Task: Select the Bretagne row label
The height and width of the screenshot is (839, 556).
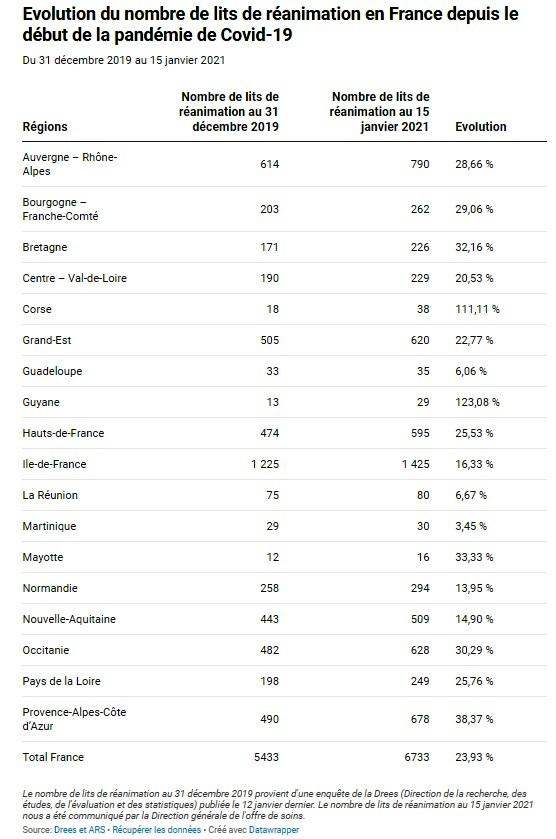Action: click(45, 247)
